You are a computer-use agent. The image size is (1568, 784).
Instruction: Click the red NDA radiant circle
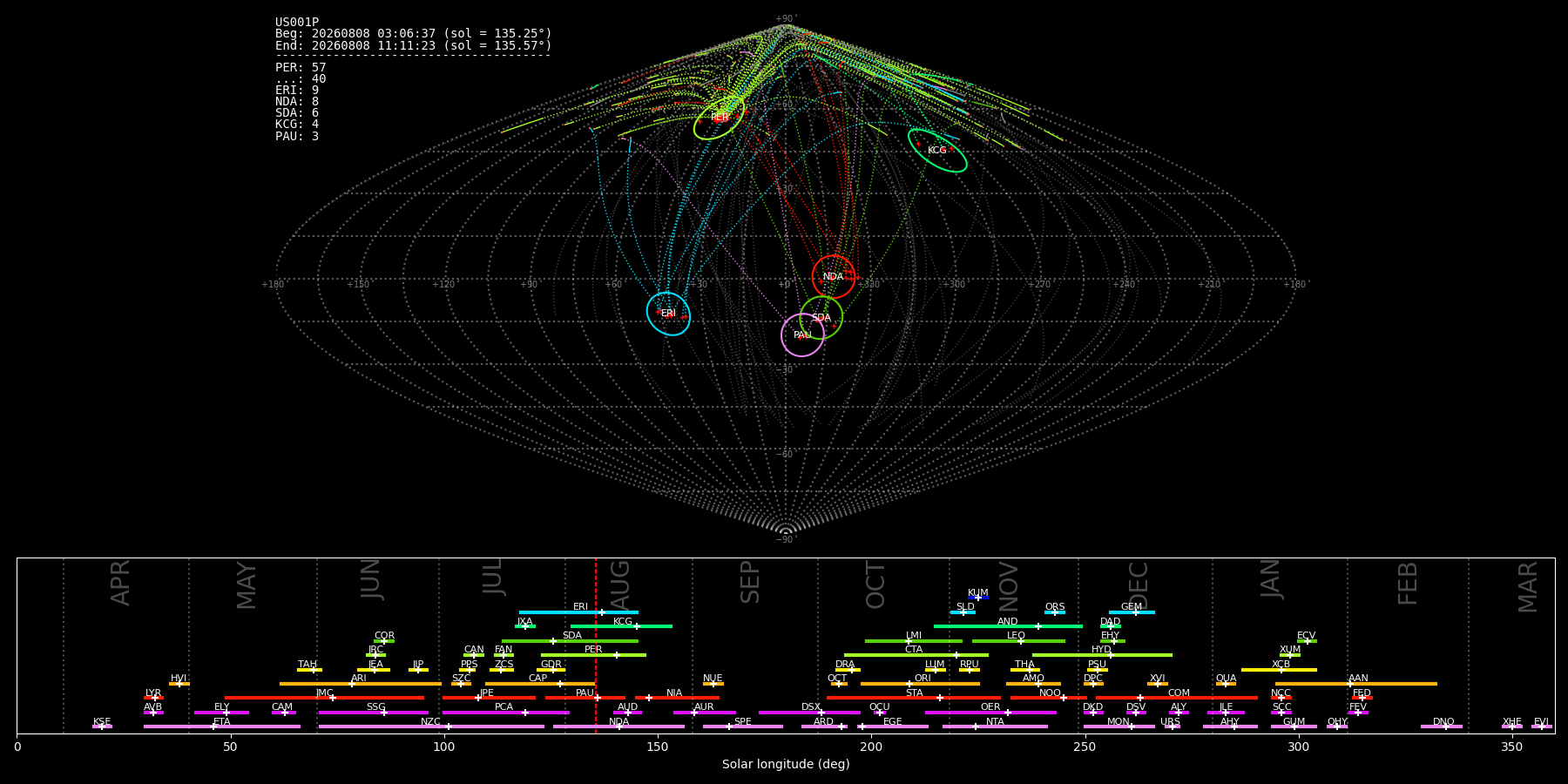pos(834,277)
